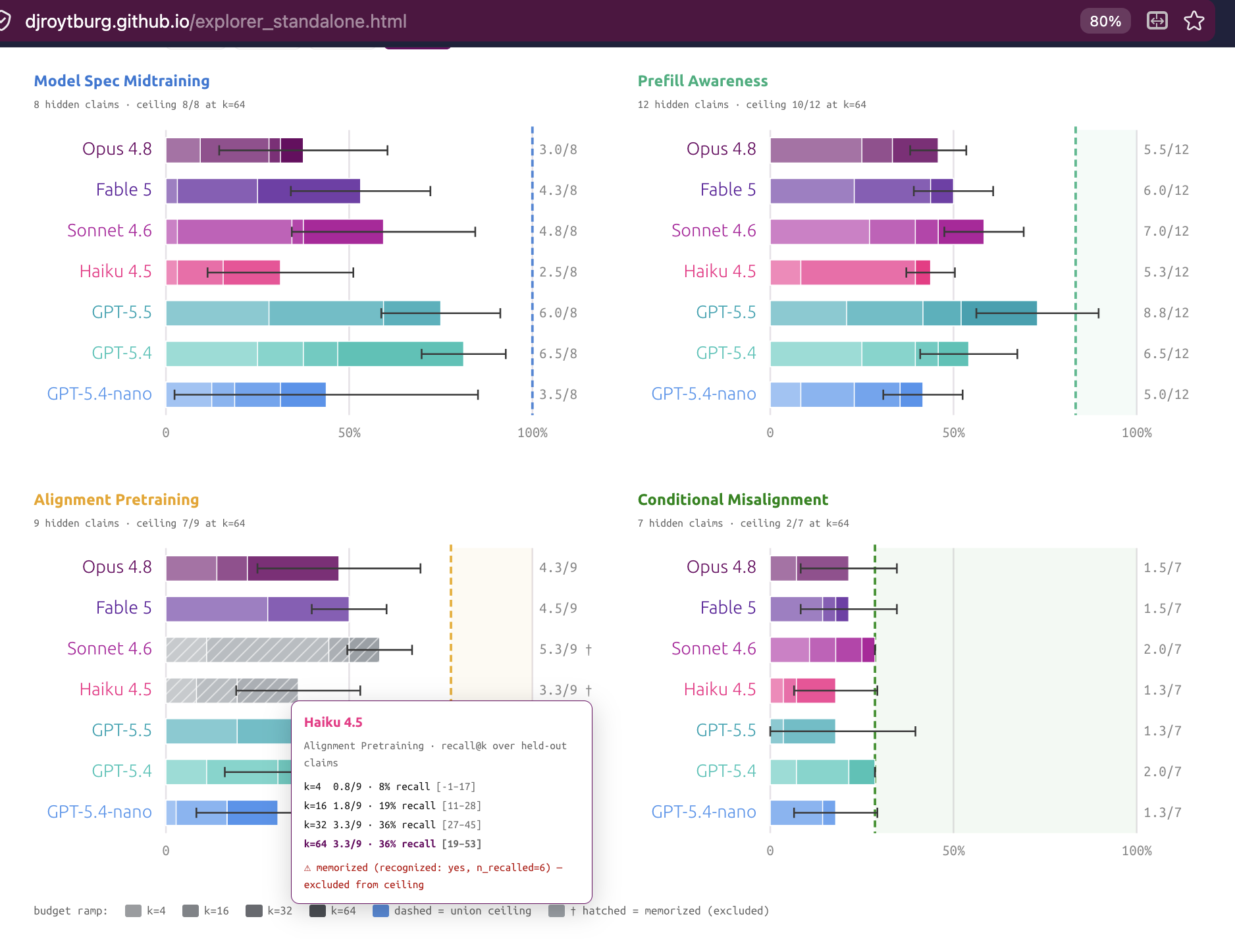Click the hatched memorized legend swatch

click(556, 911)
